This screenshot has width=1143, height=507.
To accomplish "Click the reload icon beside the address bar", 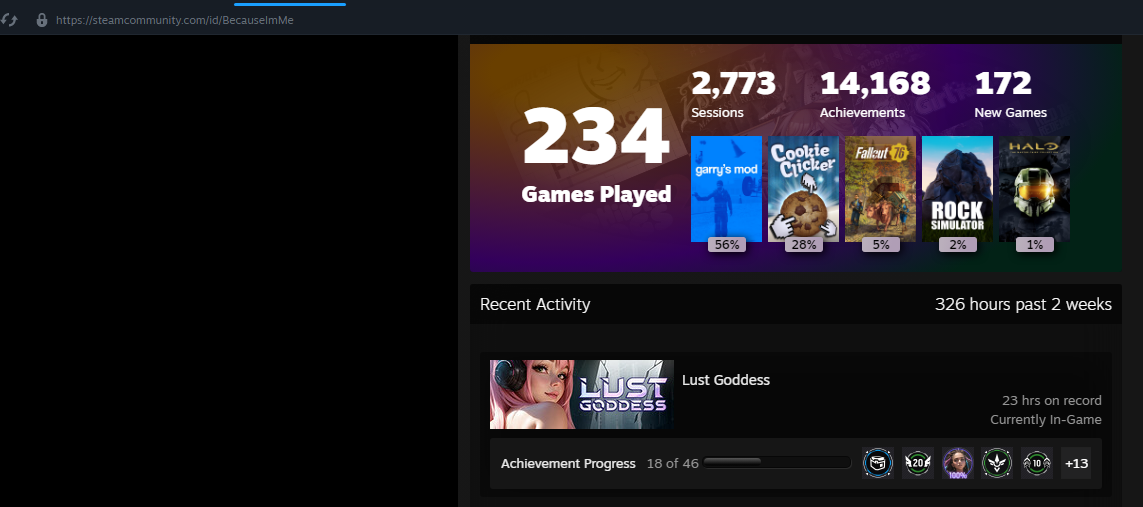I will [7, 20].
